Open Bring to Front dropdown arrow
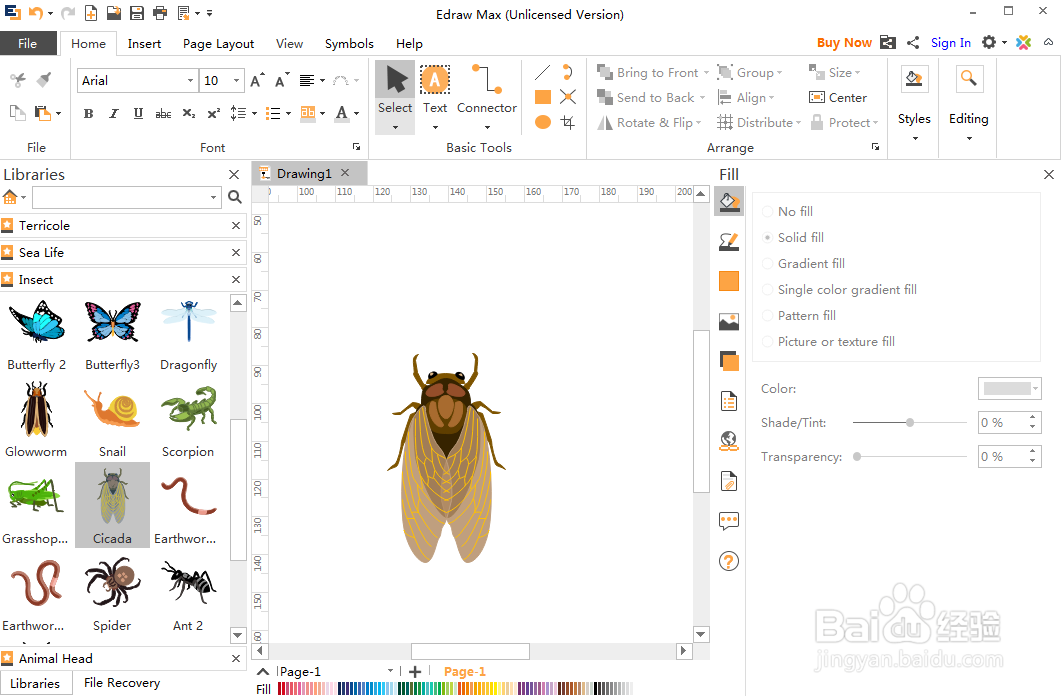 point(706,72)
